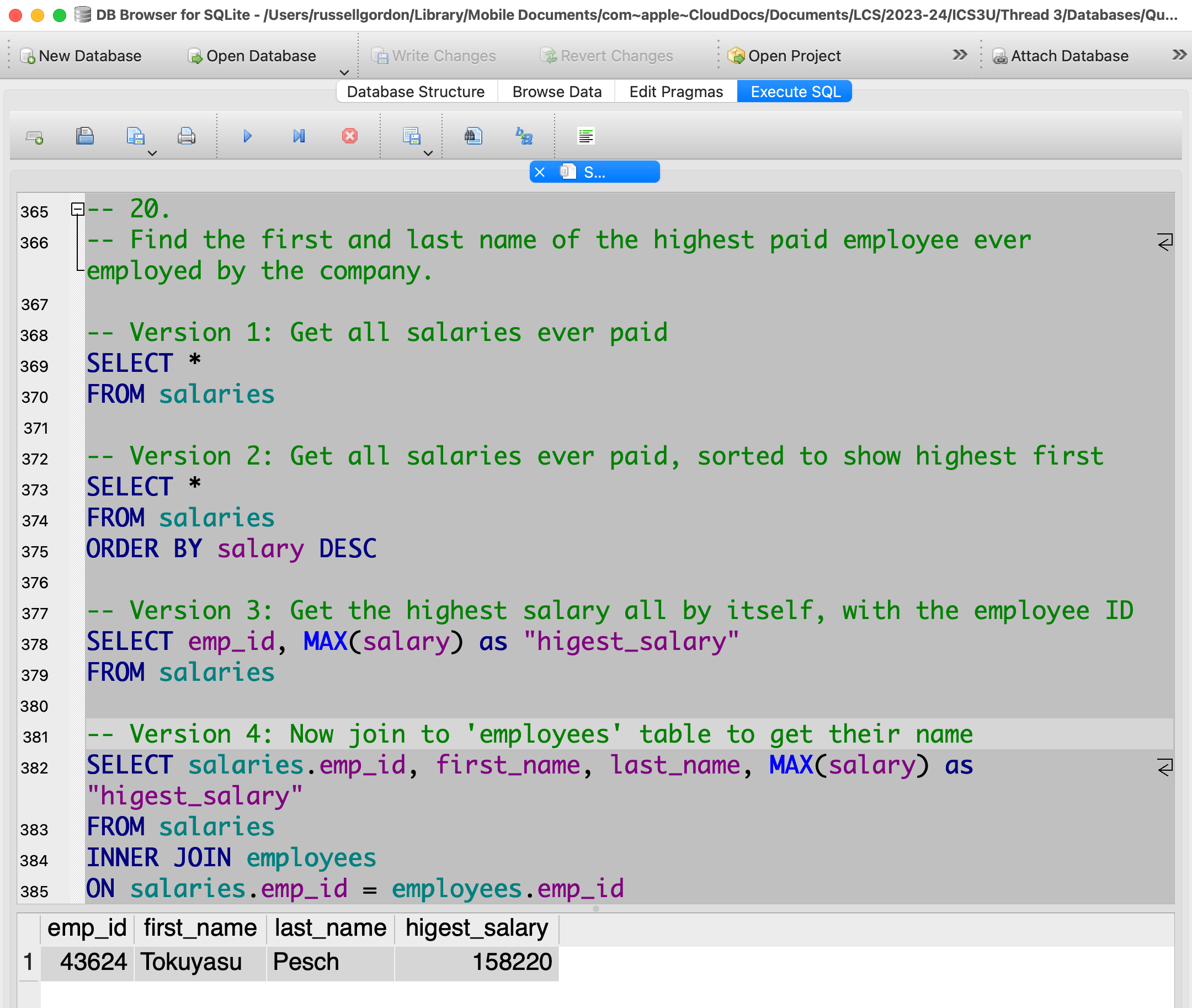The height and width of the screenshot is (1008, 1192).
Task: Click the Print SQL editor icon
Action: (187, 136)
